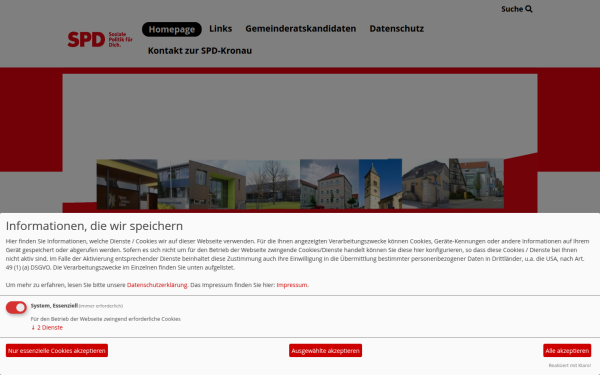Open Kontakt zur SPD-Kronau page
The height and width of the screenshot is (375, 600).
200,51
